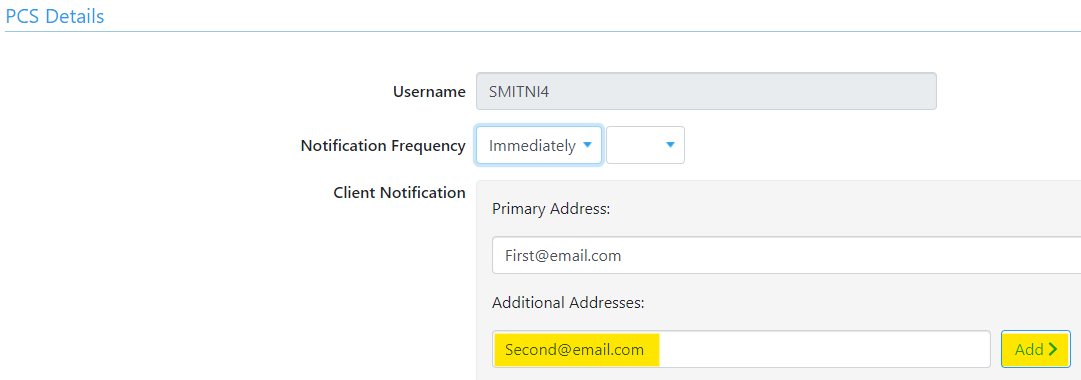Image resolution: width=1081 pixels, height=380 pixels.
Task: Click the Client Notification label
Action: (x=400, y=192)
